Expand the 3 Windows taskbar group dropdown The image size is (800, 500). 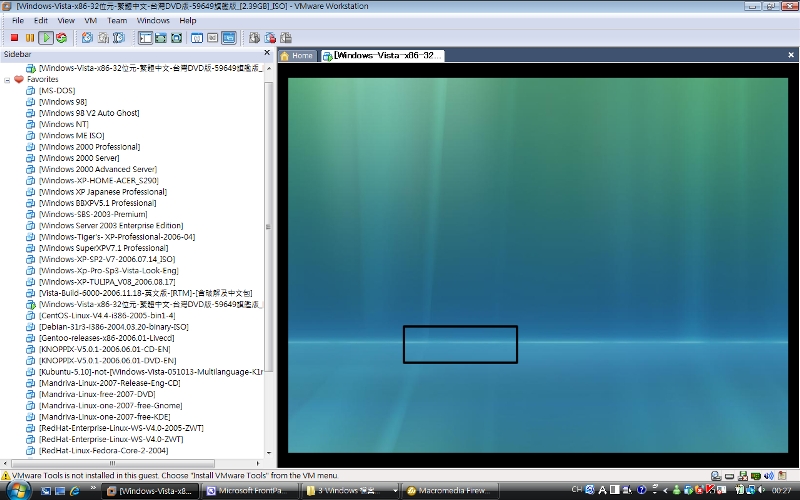(x=394, y=491)
